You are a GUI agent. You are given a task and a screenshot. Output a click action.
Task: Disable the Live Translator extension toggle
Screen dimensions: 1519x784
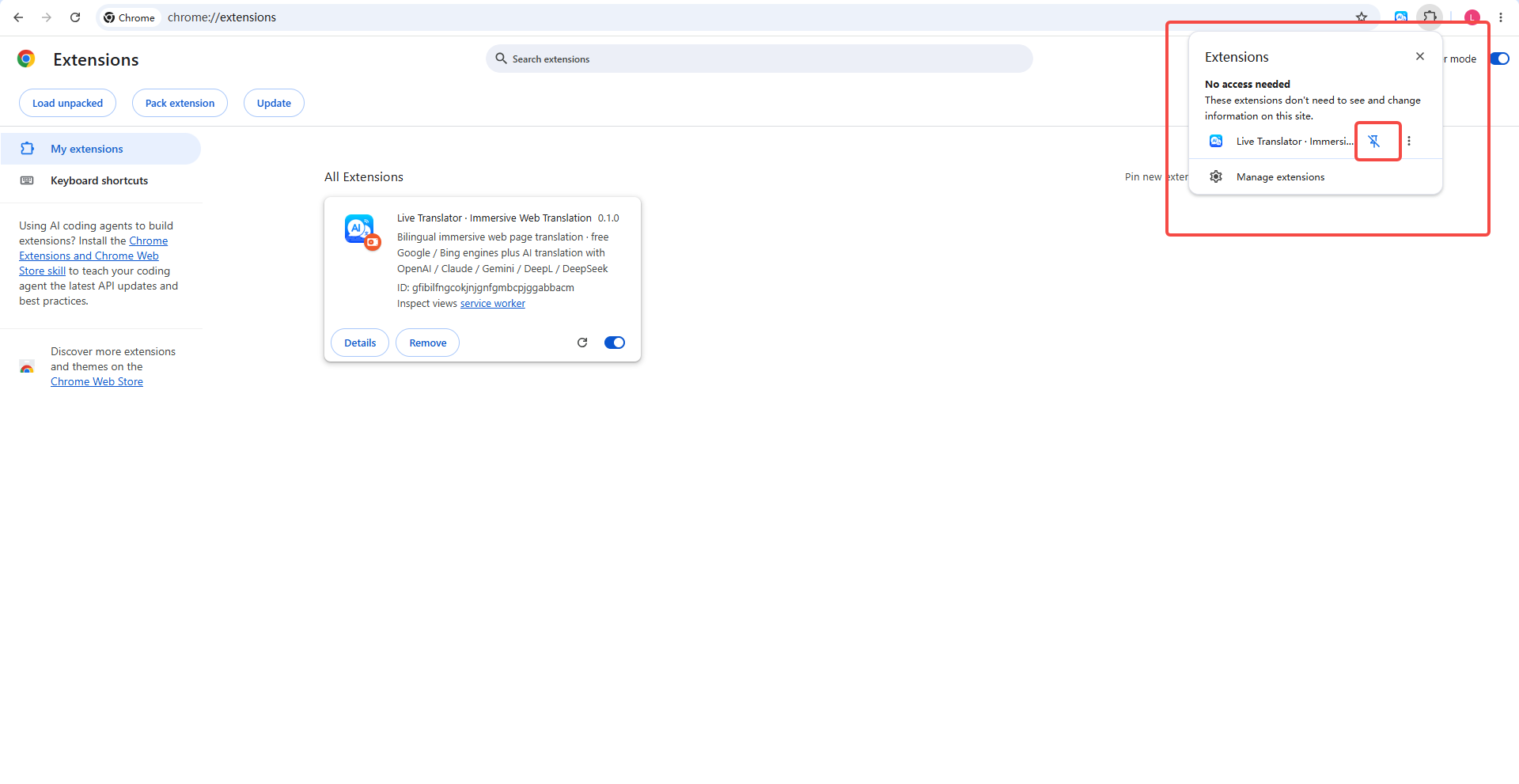coord(615,343)
